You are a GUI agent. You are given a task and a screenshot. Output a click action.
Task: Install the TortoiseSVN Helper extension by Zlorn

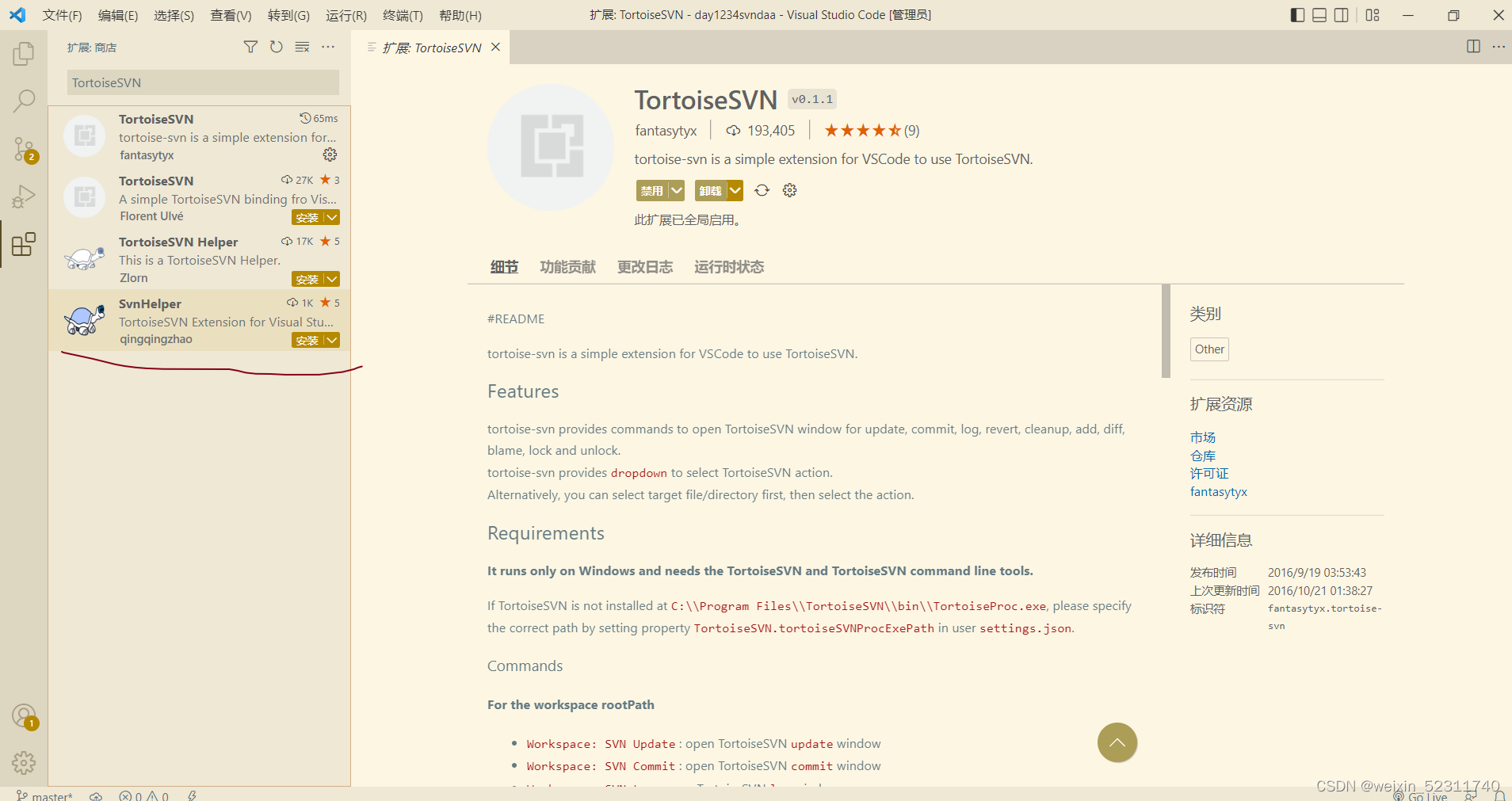tap(307, 279)
